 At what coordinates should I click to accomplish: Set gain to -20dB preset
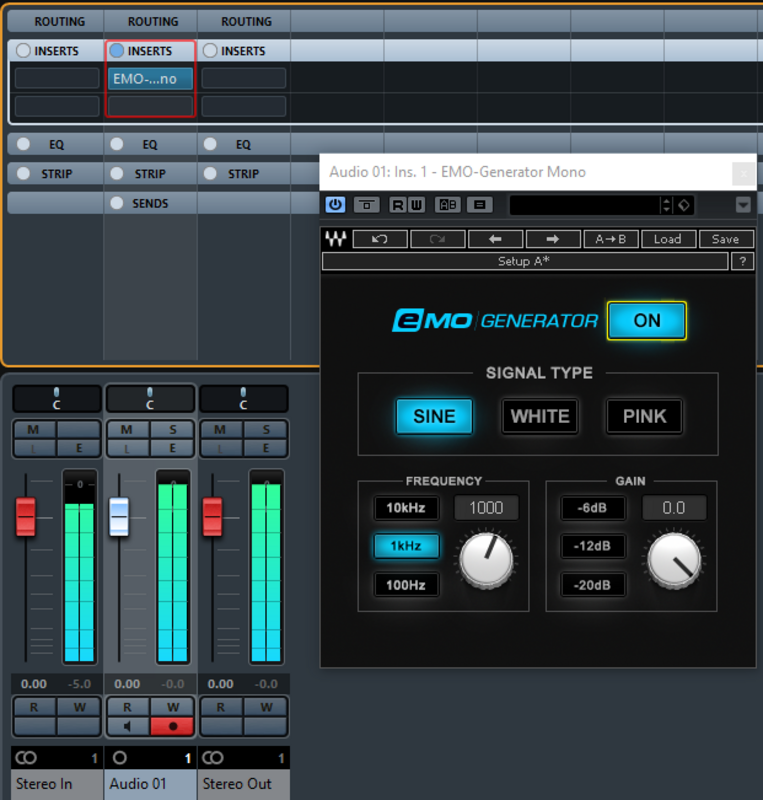593,585
